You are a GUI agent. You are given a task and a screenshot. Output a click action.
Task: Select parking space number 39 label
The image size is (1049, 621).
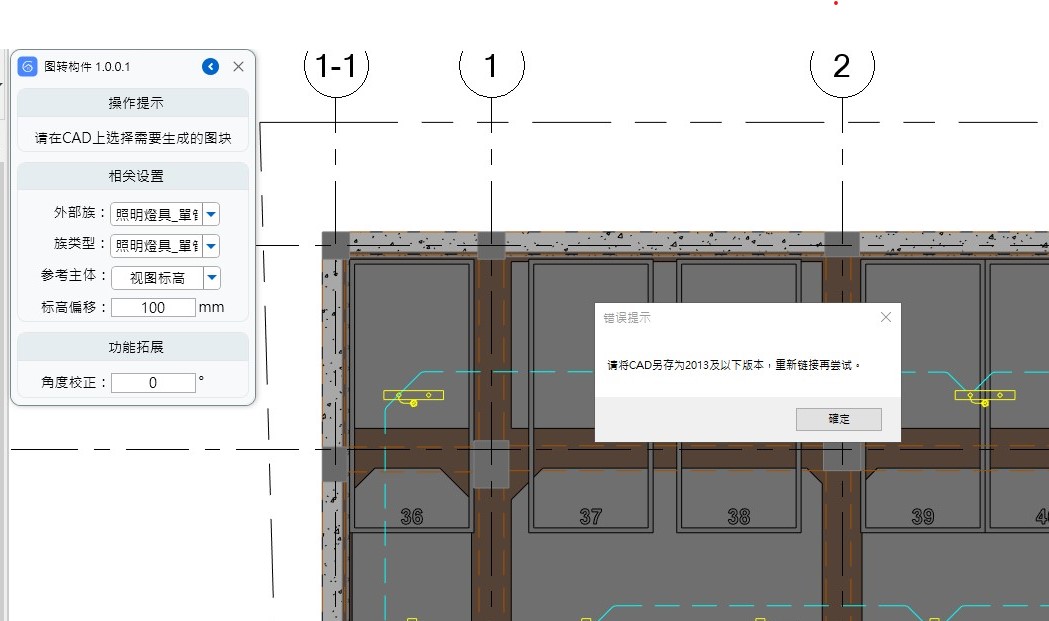tap(922, 517)
